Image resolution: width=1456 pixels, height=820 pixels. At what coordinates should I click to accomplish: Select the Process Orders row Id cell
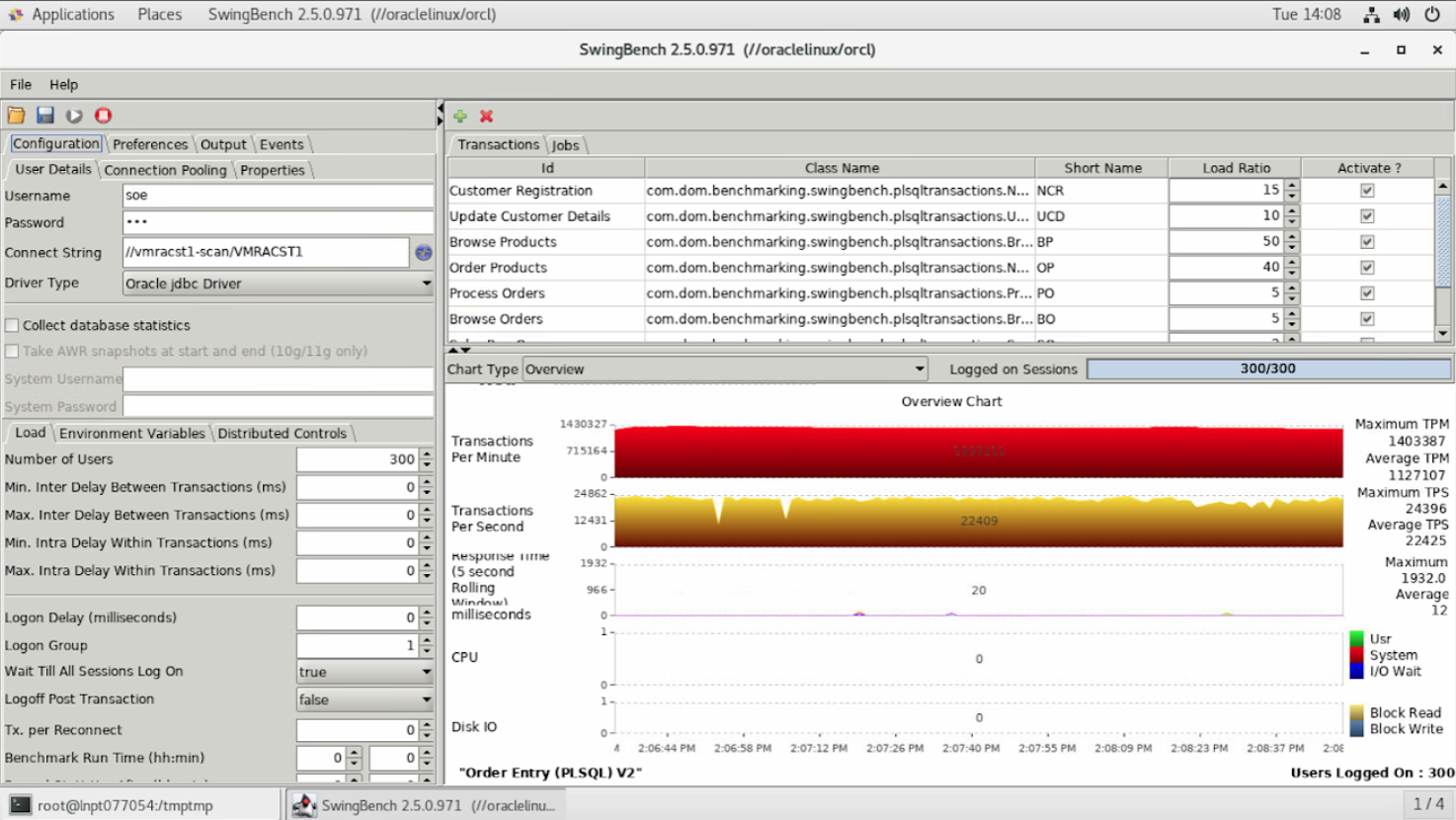545,293
